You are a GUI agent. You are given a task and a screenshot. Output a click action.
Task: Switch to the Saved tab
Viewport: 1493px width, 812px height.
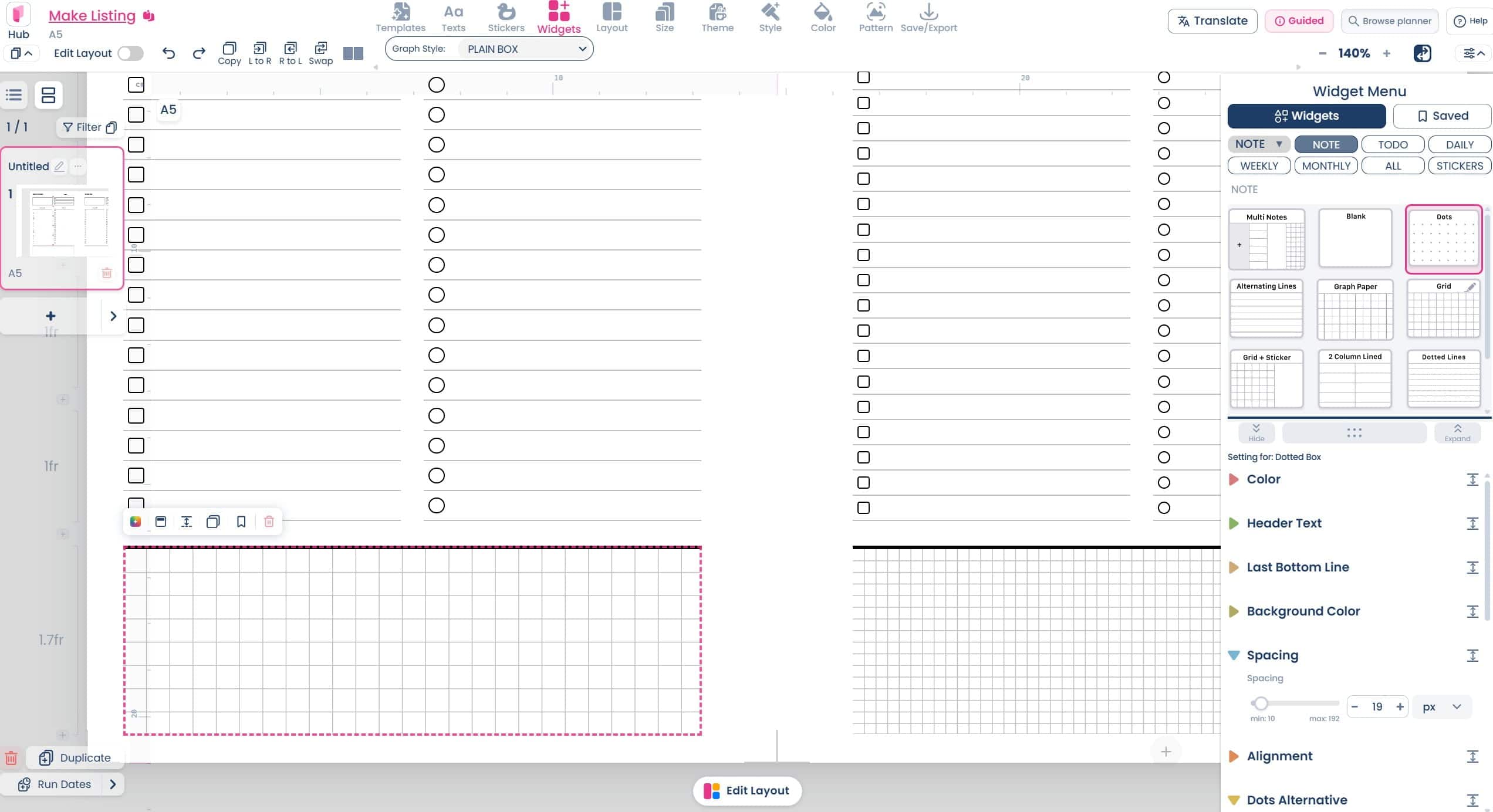pos(1442,116)
